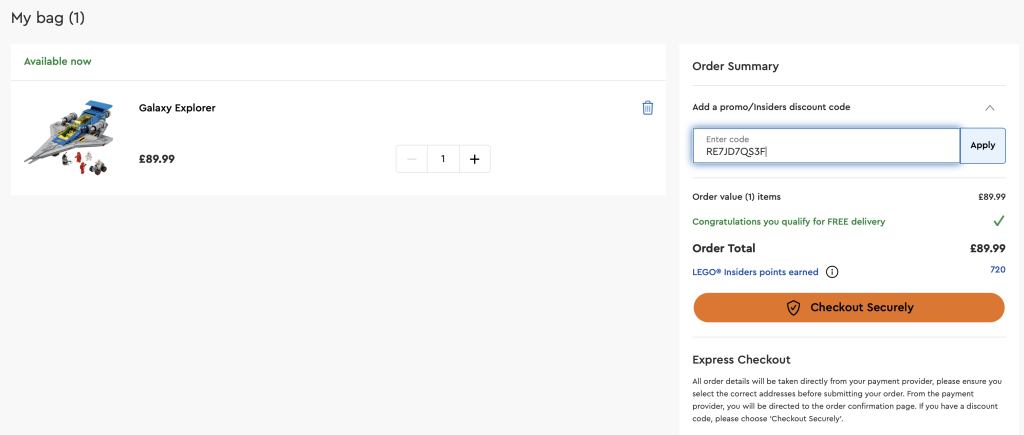This screenshot has width=1024, height=435.
Task: Click the Available now label
Action: click(57, 61)
